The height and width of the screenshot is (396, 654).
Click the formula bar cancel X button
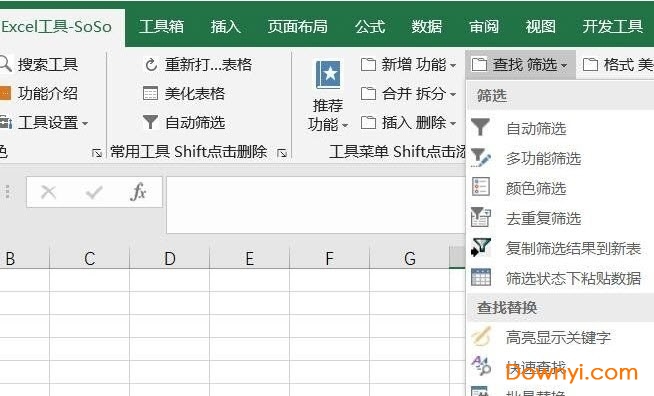pyautogui.click(x=48, y=192)
